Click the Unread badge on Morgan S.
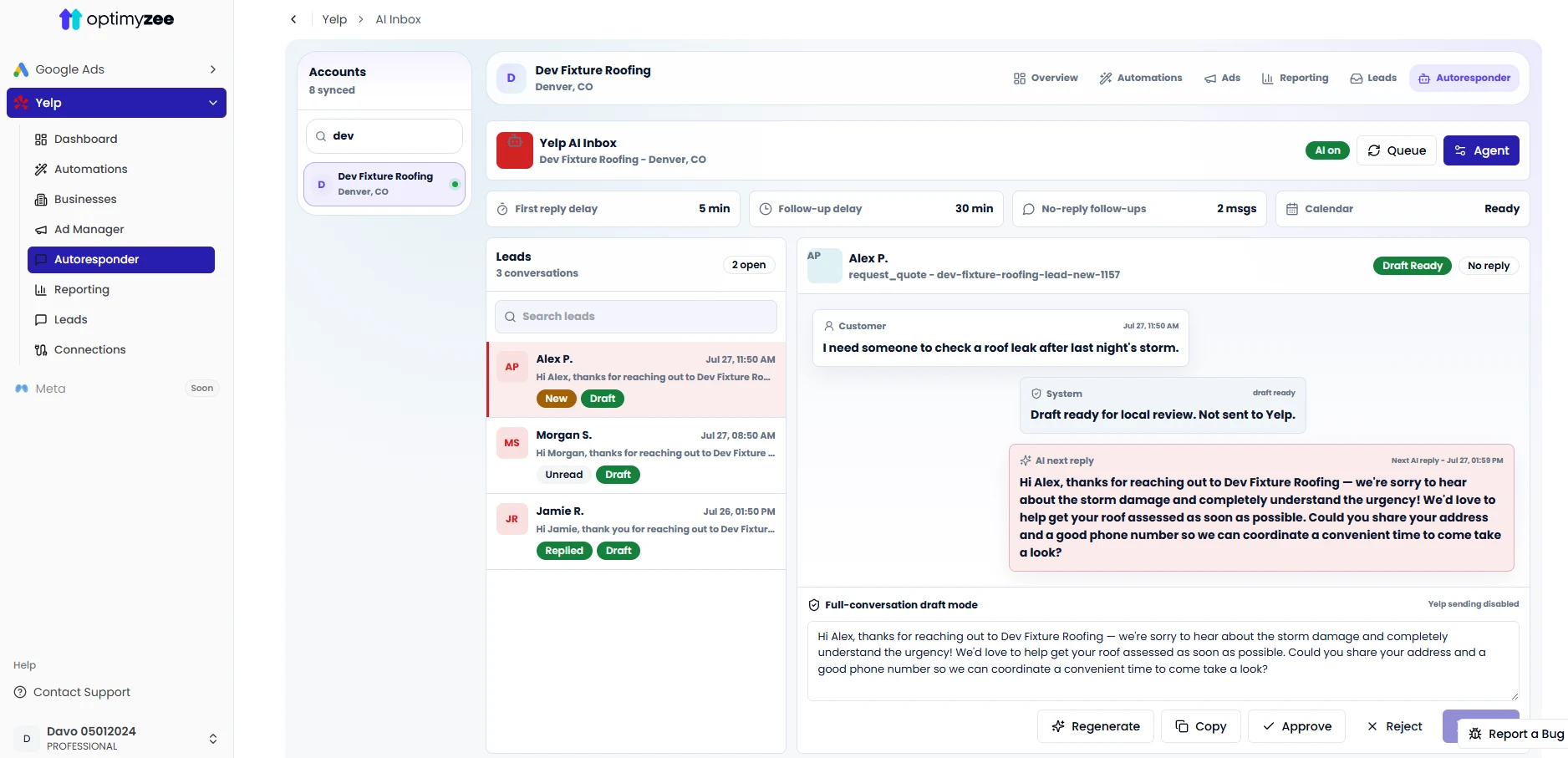This screenshot has width=1568, height=758. click(564, 475)
